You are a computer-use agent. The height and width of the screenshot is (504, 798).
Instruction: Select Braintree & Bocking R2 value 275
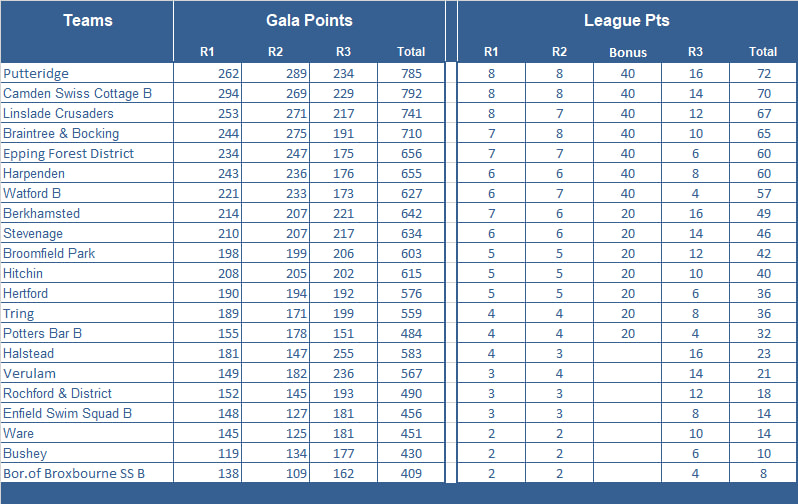275,133
